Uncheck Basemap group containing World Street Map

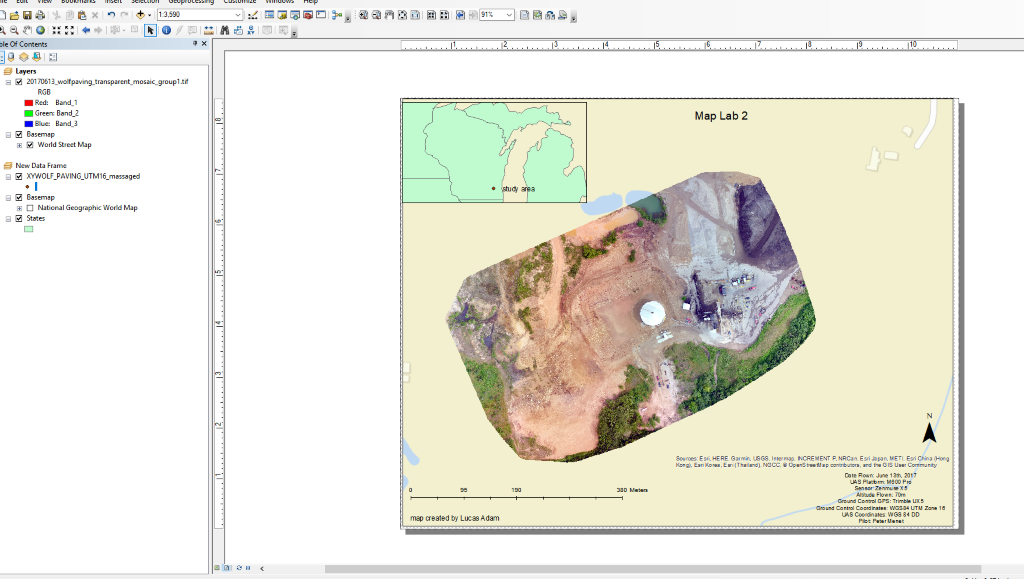tap(19, 134)
